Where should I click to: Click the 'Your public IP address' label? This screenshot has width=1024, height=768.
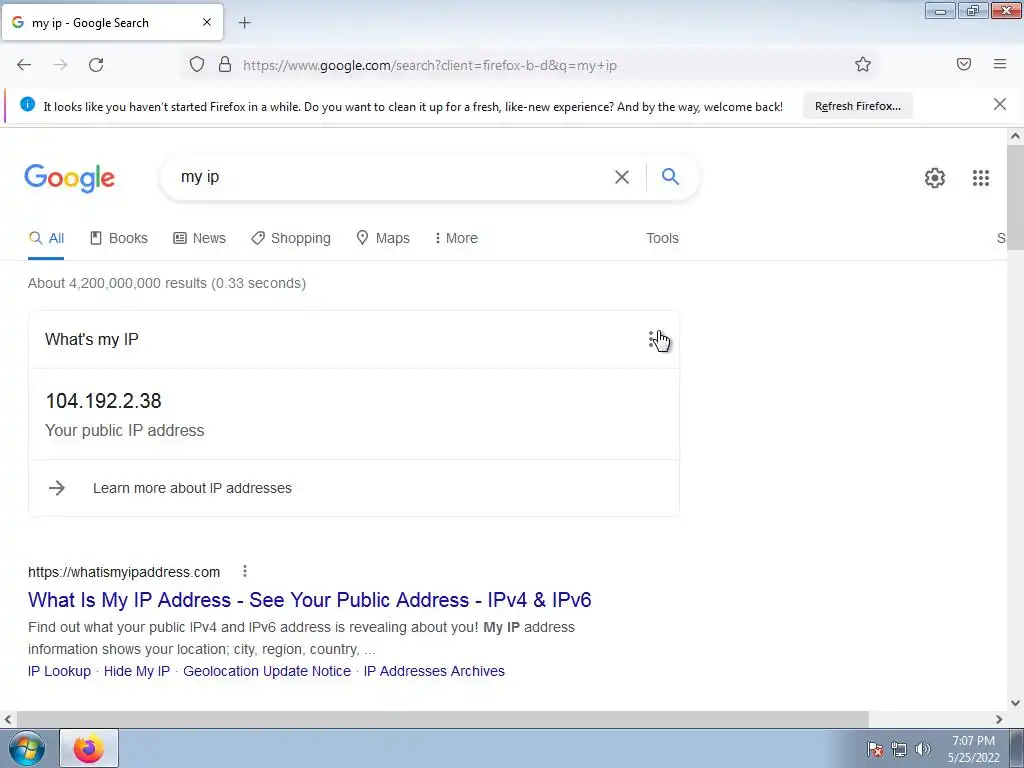tap(125, 430)
